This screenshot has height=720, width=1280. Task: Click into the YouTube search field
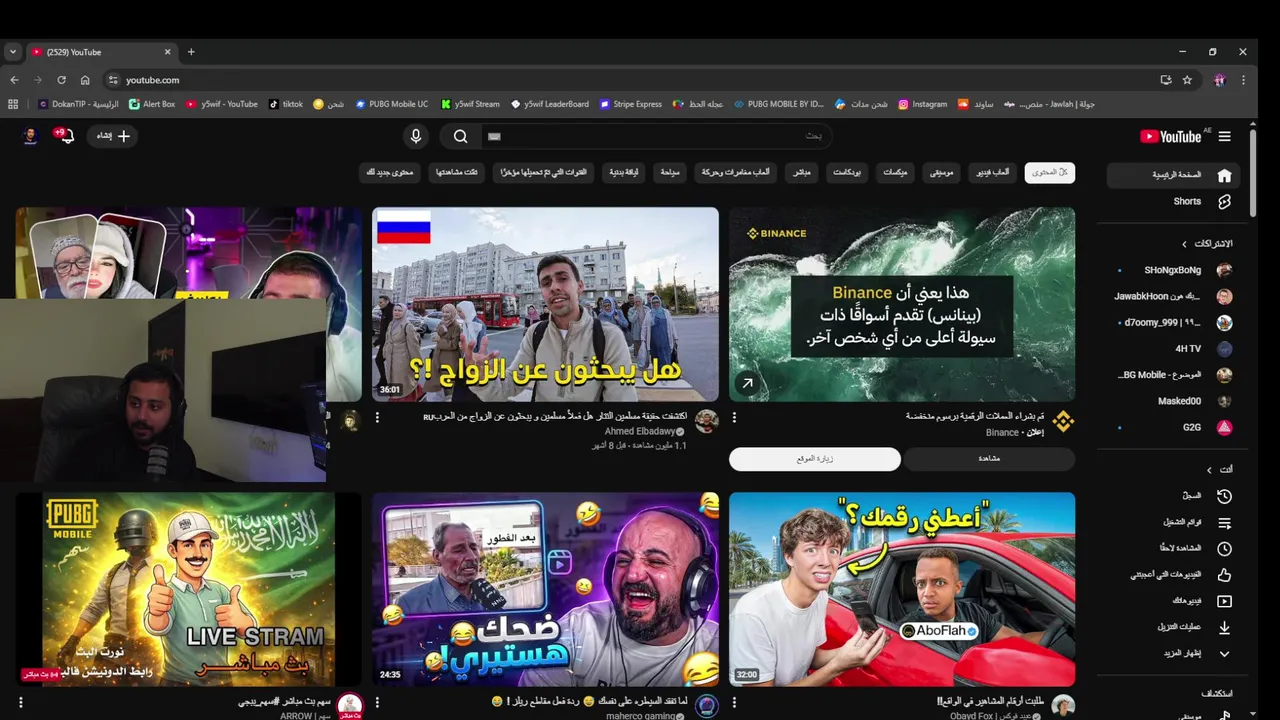655,136
